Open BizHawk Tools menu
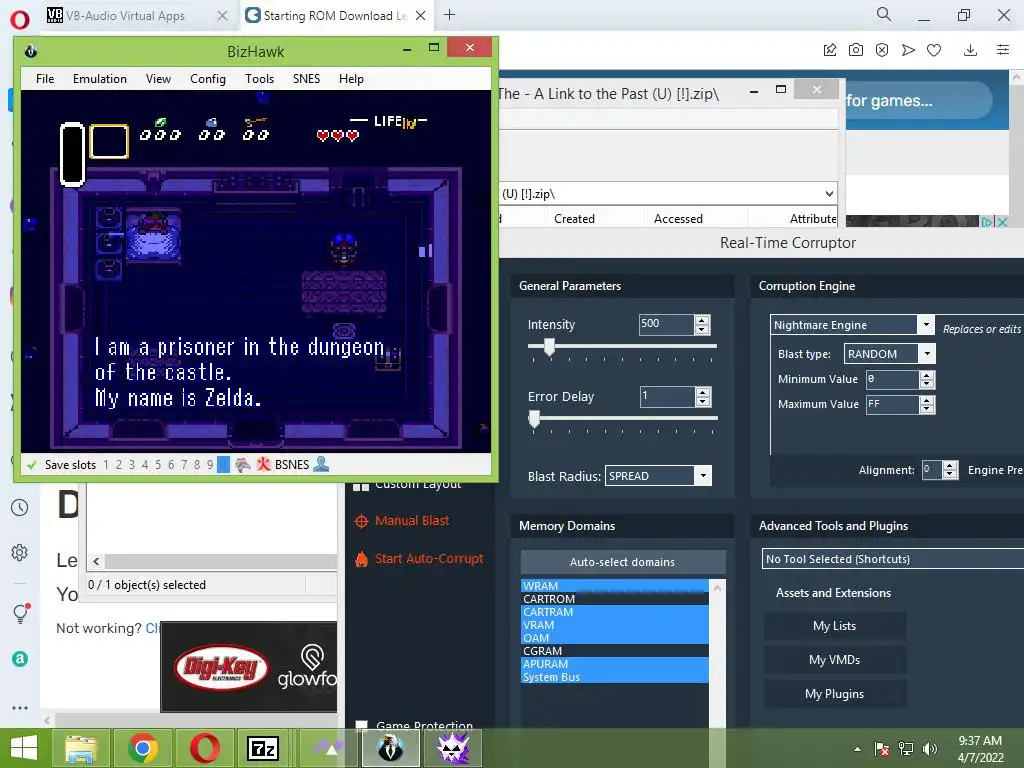The image size is (1024, 768). [259, 79]
